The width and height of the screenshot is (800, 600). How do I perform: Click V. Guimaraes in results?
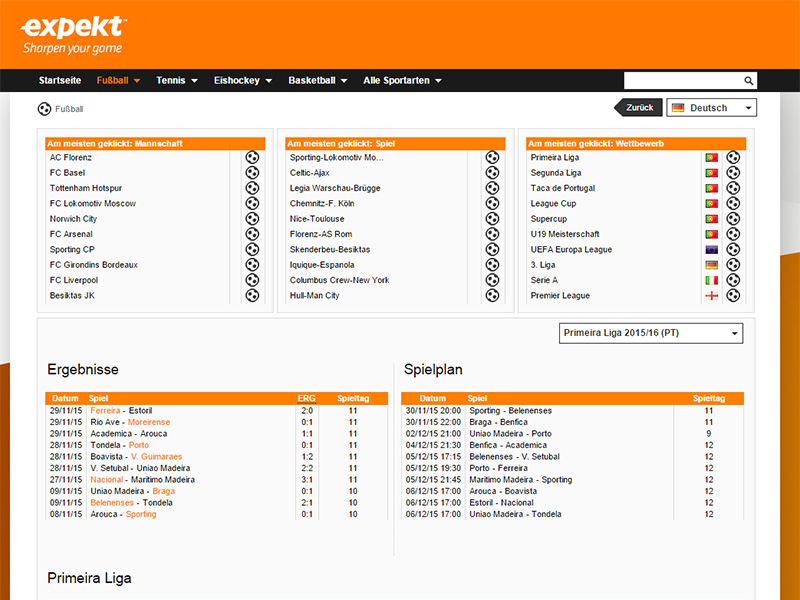pos(156,457)
